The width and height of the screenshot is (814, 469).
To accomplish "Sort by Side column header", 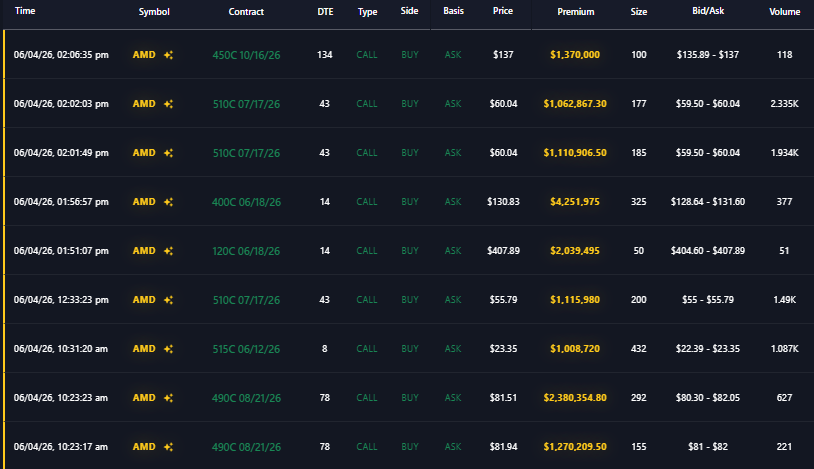I will click(410, 11).
